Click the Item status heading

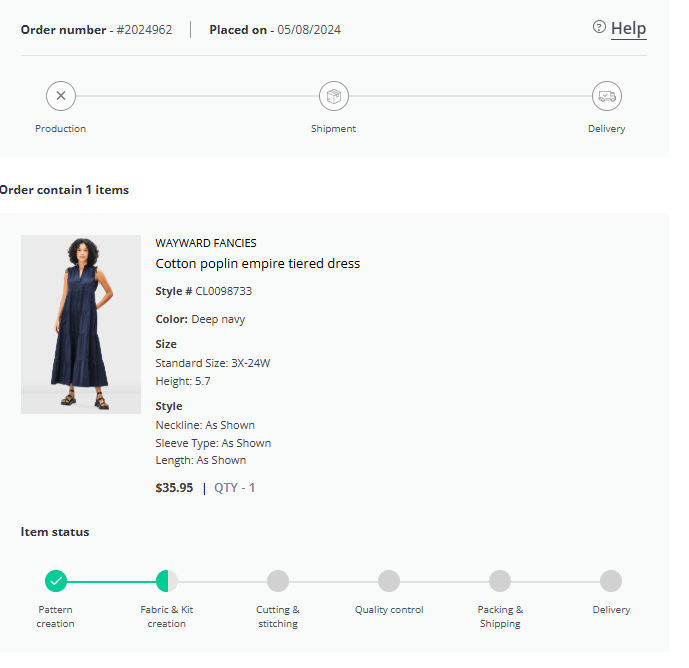55,532
